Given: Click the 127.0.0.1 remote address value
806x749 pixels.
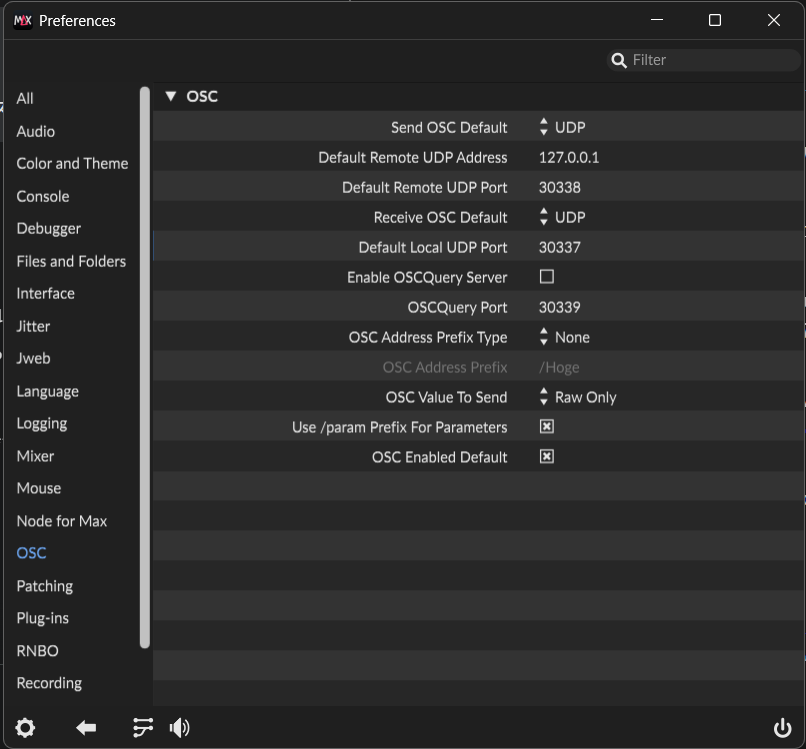Looking at the screenshot, I should (569, 157).
